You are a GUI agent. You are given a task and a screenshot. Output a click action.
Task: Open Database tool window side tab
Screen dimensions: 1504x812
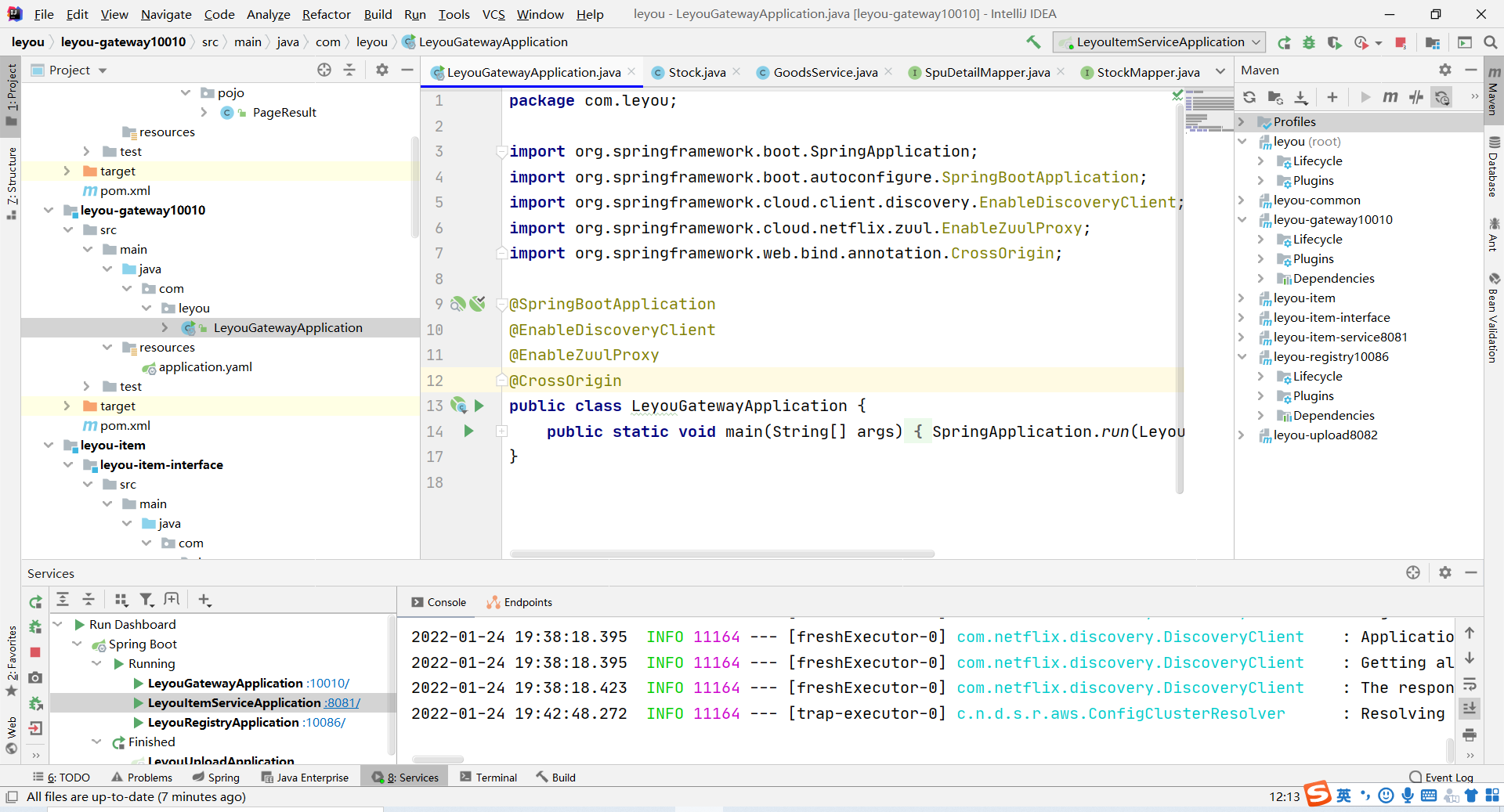point(1494,167)
